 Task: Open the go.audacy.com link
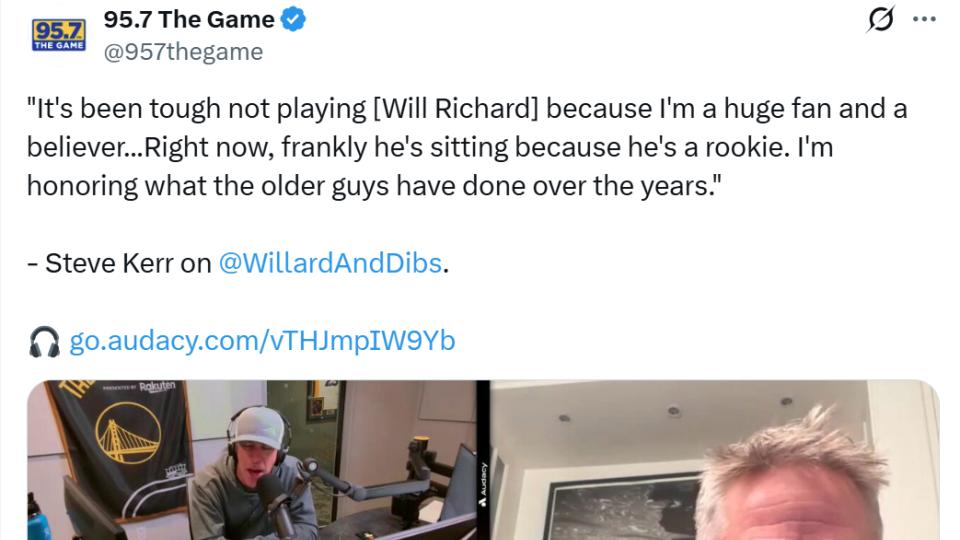[262, 341]
